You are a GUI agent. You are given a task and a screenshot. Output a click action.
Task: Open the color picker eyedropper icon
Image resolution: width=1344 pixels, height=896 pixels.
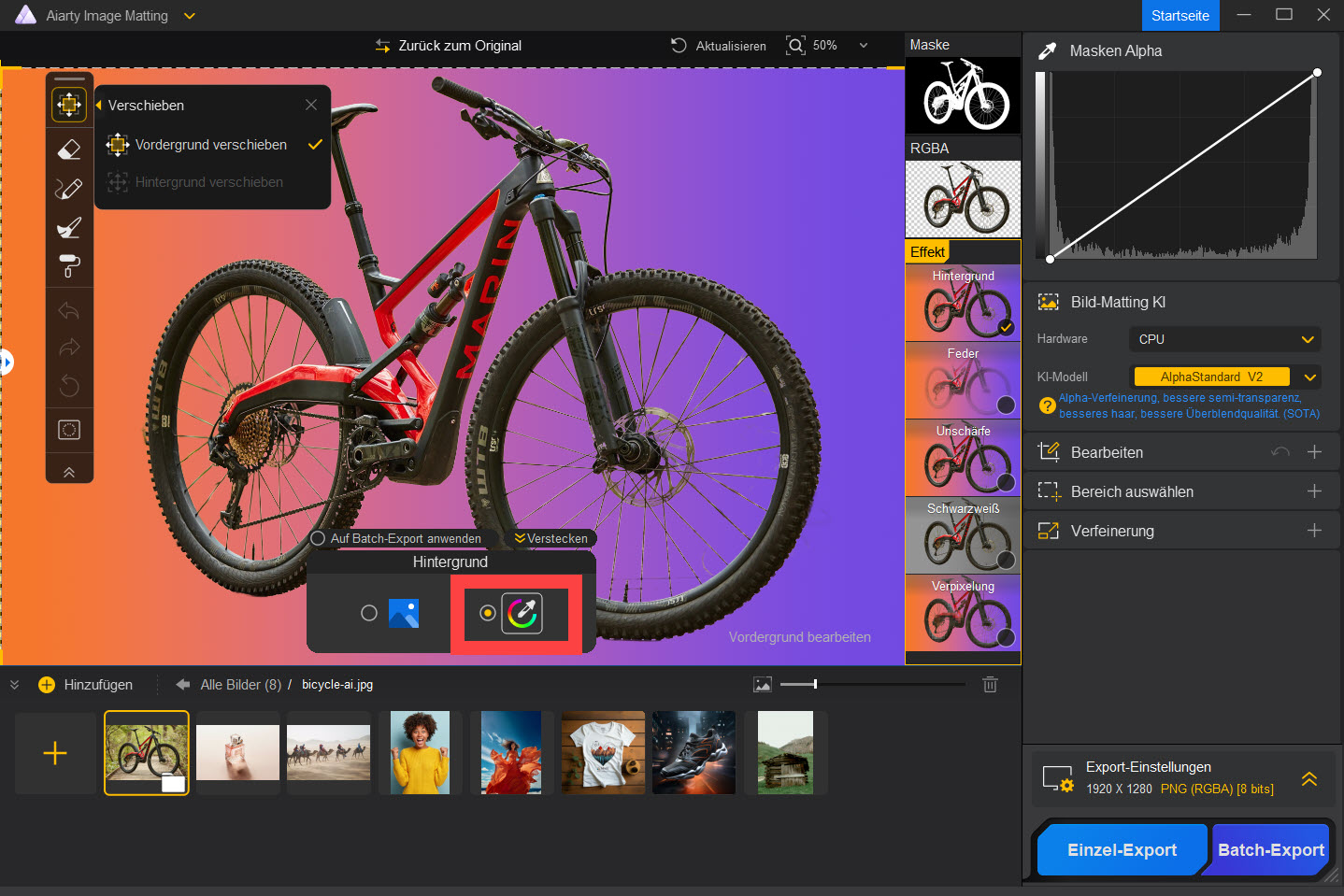522,614
